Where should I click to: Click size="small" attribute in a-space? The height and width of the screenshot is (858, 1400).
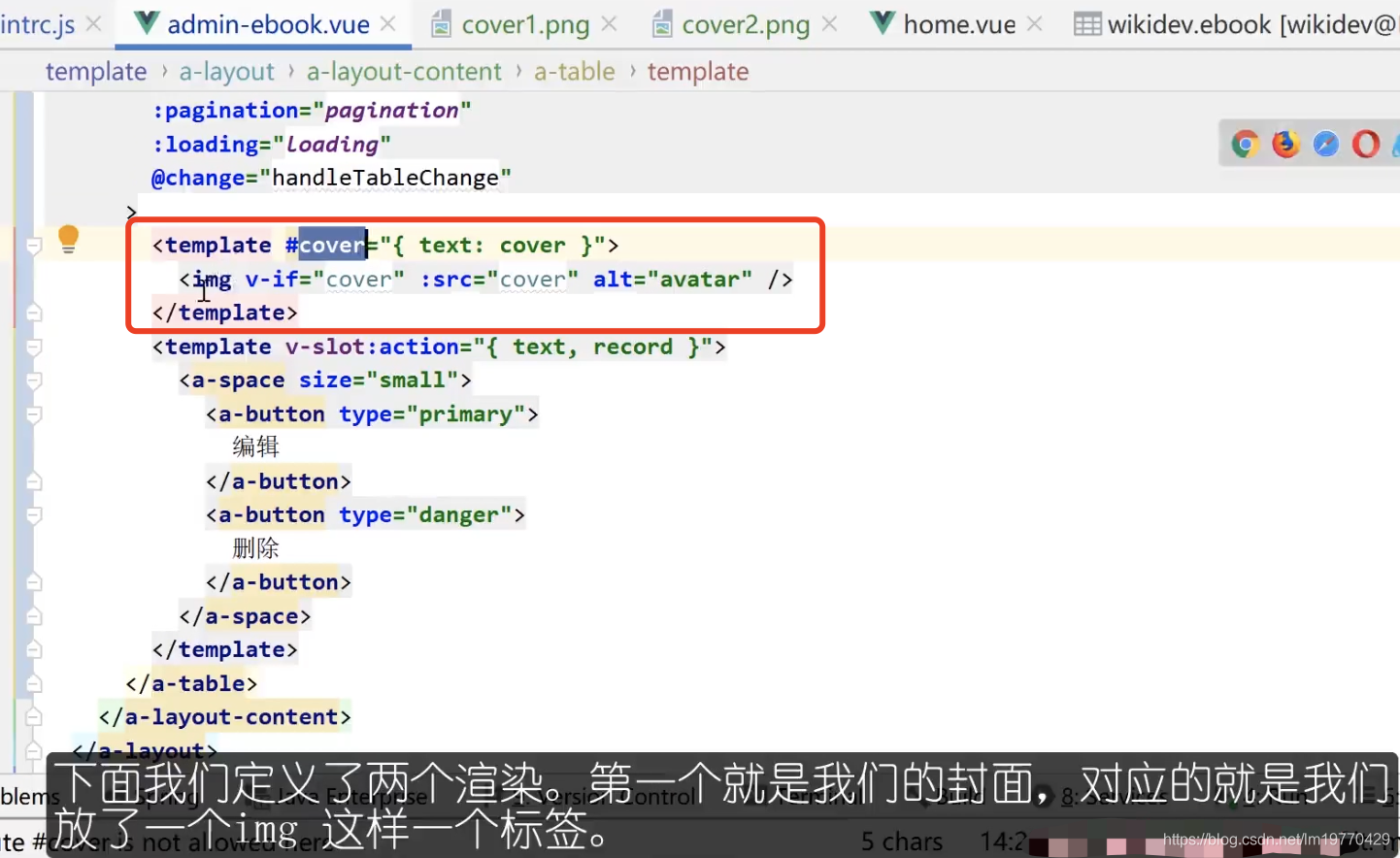tap(379, 380)
